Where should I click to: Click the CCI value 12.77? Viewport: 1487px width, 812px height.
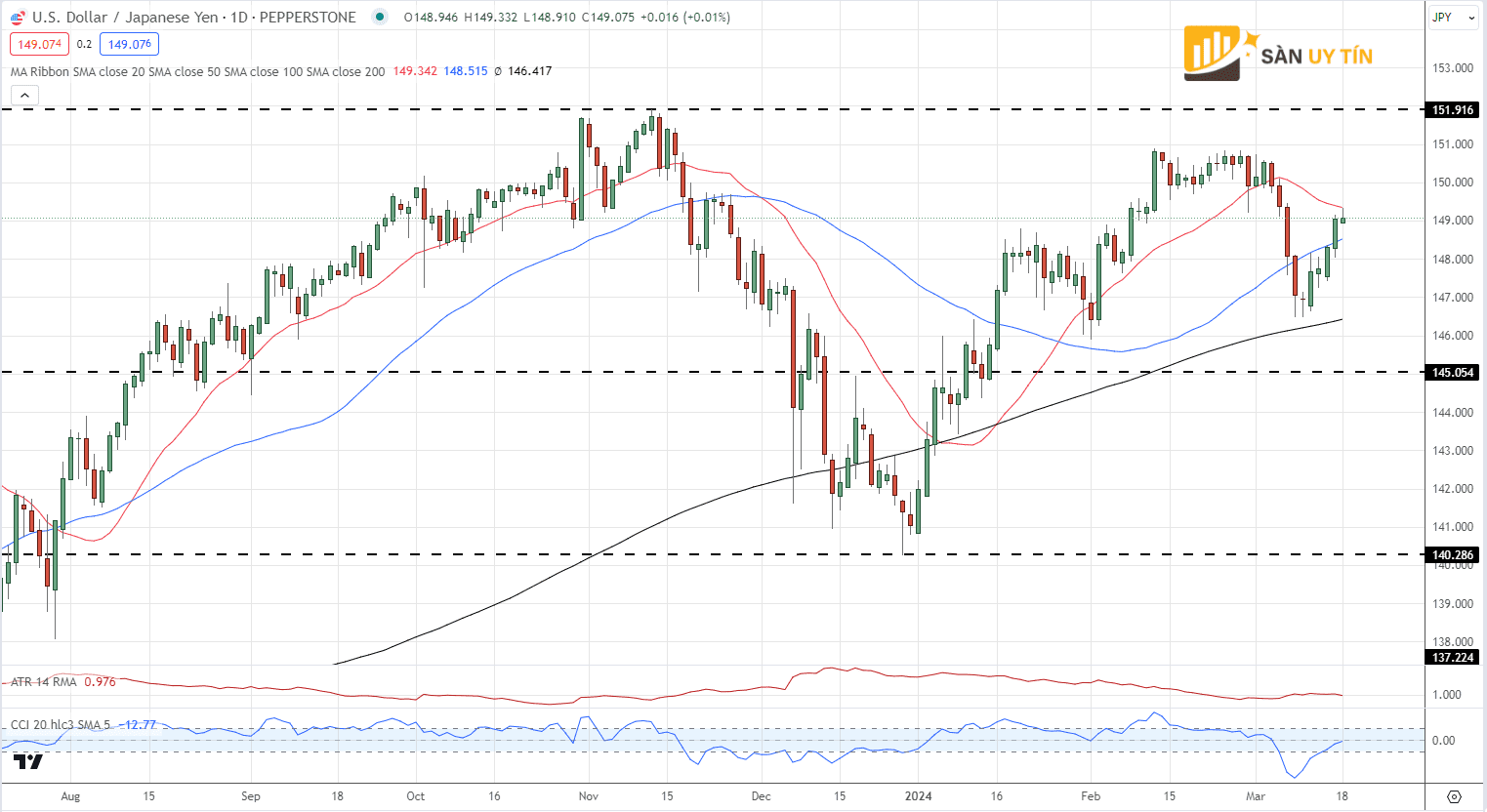tap(139, 725)
